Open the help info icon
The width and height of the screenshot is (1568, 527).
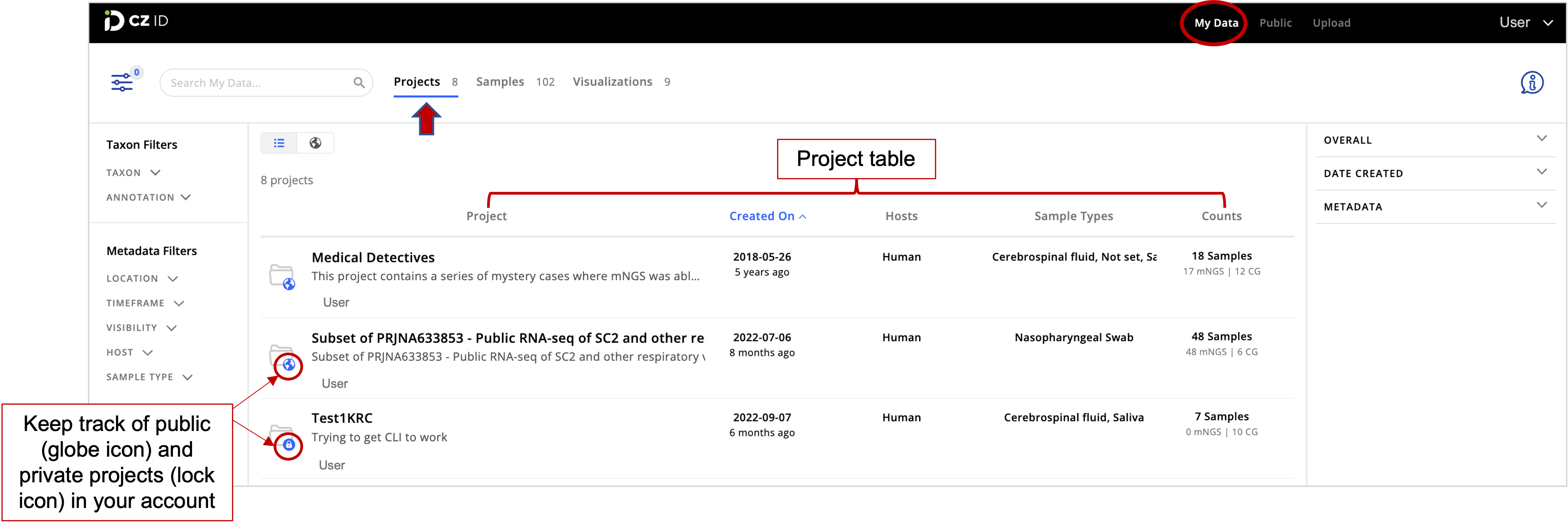pyautogui.click(x=1531, y=82)
